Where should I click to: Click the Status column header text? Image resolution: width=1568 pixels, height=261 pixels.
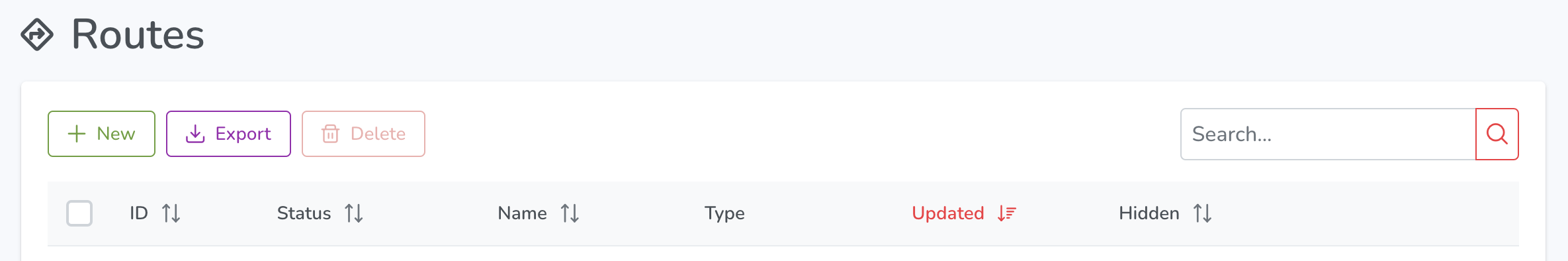point(304,213)
